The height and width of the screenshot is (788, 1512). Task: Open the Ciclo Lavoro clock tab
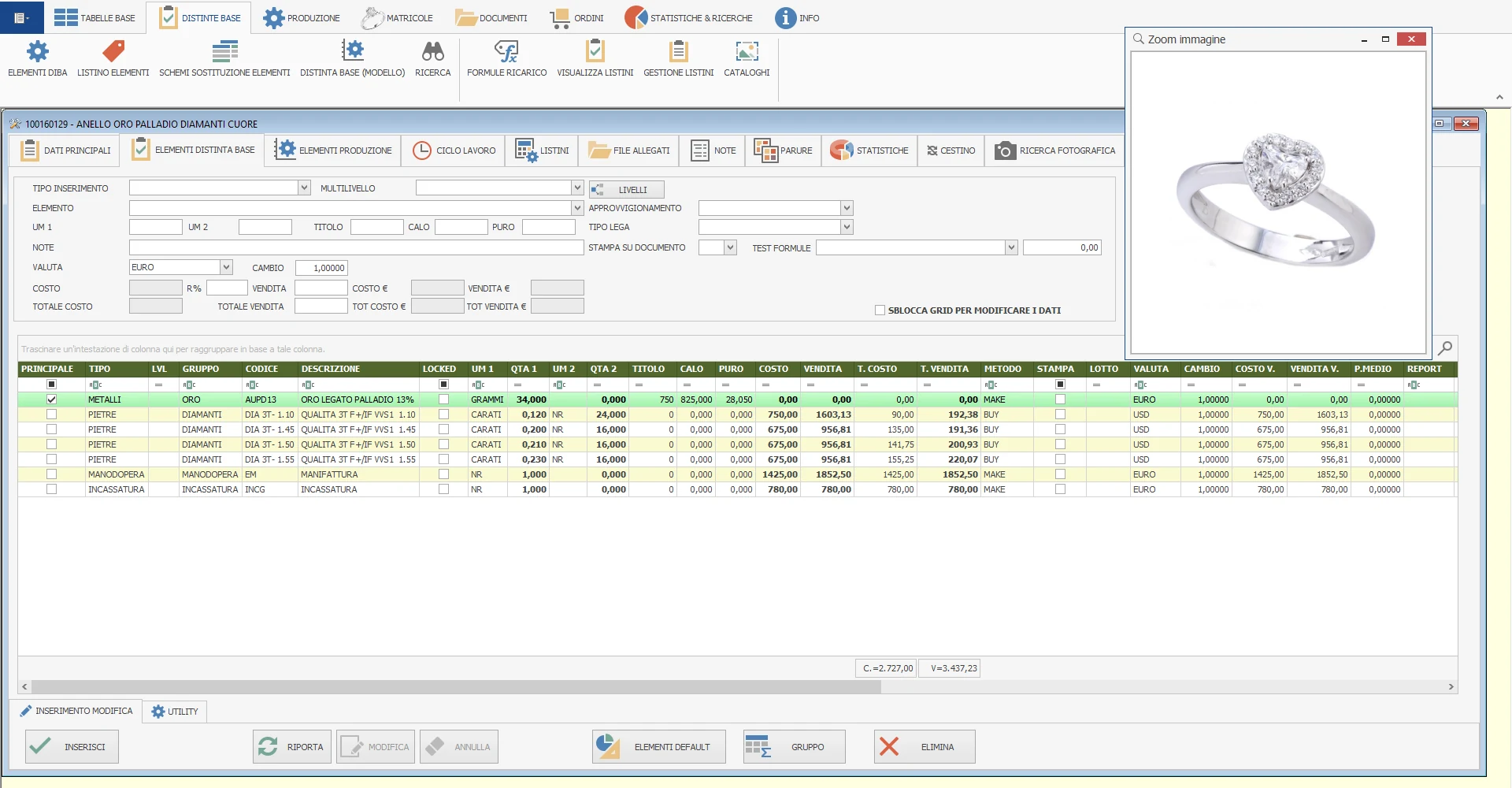(454, 151)
